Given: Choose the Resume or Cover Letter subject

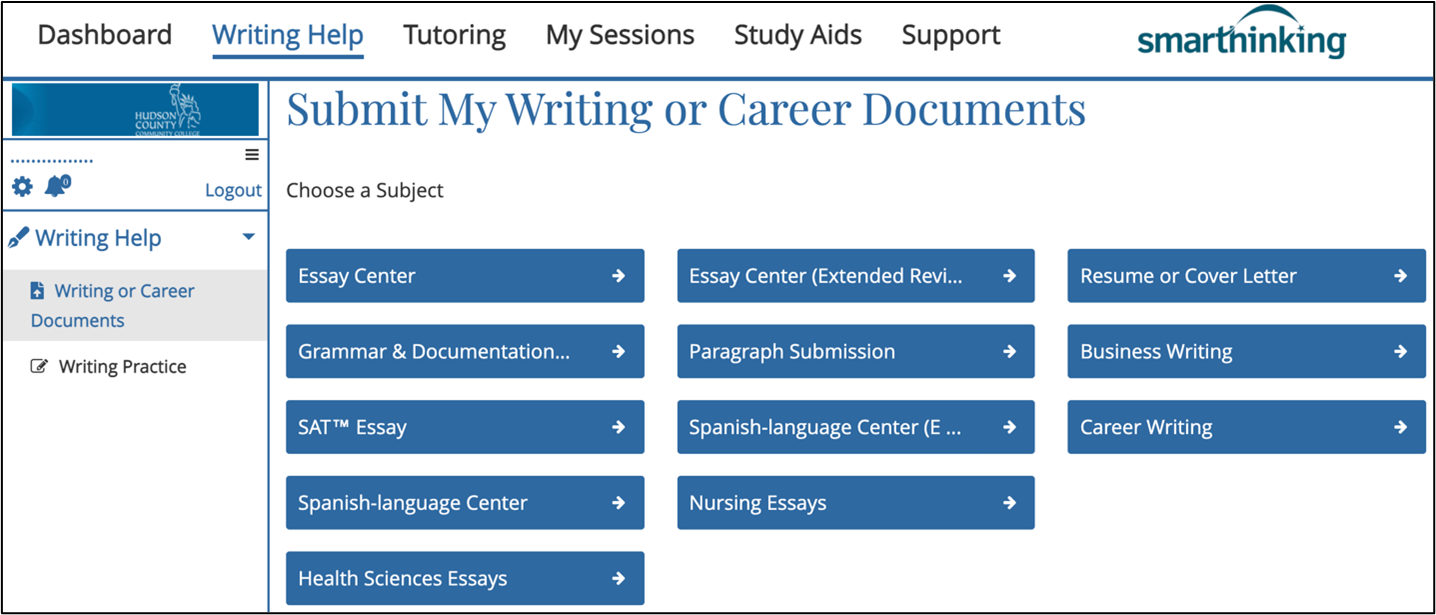Looking at the screenshot, I should click(x=1246, y=276).
